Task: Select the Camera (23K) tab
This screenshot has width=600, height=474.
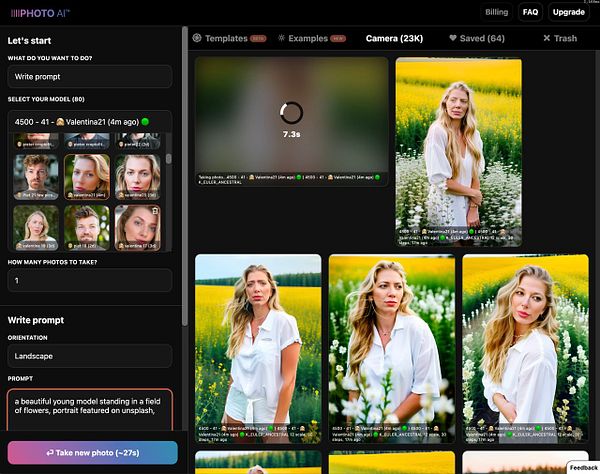Action: [x=394, y=38]
